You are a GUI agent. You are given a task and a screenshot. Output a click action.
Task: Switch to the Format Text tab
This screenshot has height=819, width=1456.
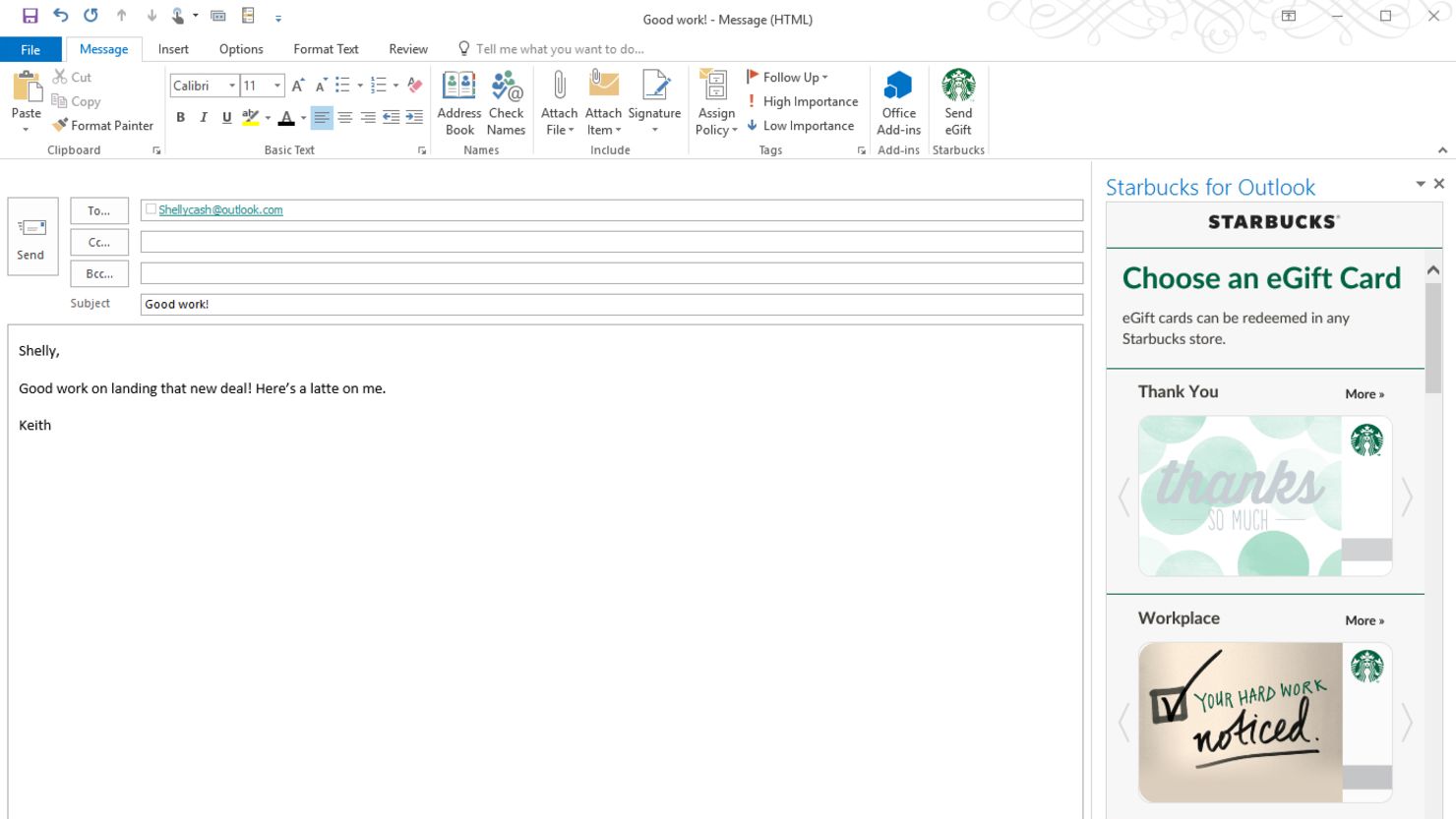coord(326,49)
